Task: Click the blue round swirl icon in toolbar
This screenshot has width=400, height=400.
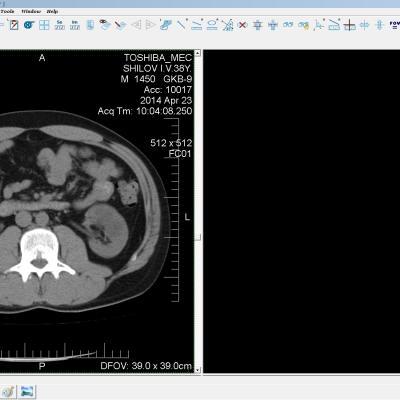Action: pos(29,25)
